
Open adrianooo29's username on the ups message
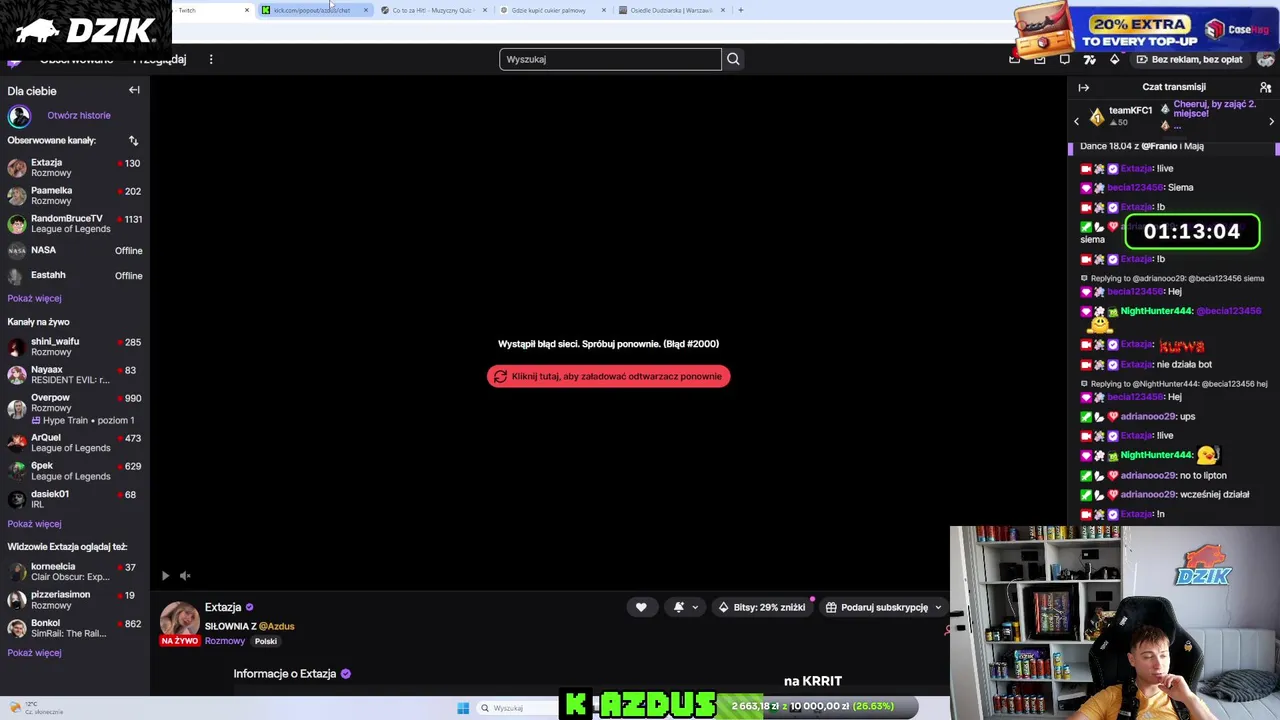point(1148,416)
